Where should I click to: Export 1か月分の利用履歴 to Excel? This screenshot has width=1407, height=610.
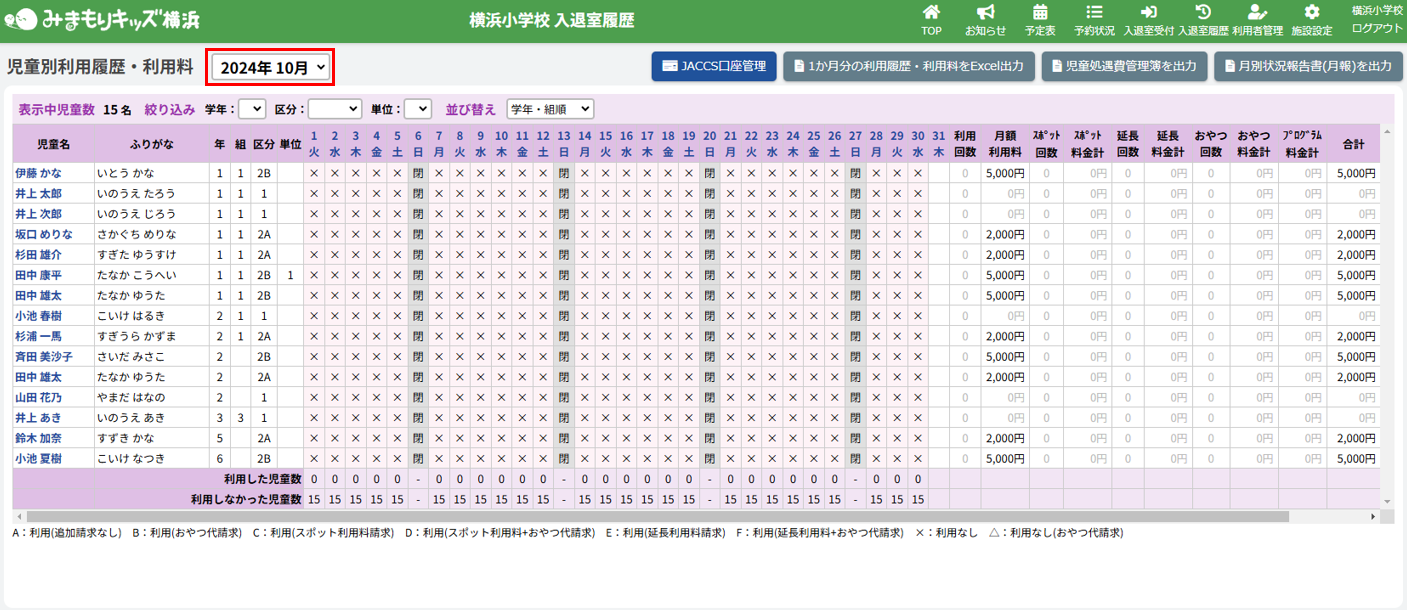point(908,66)
